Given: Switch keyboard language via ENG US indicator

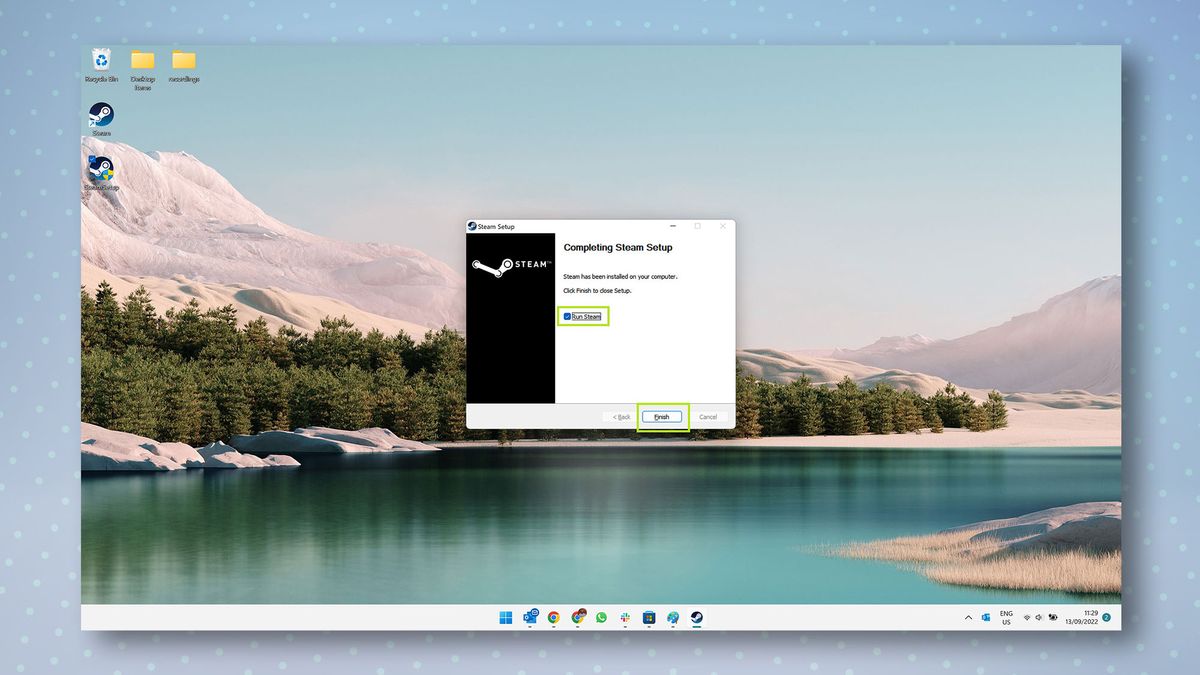Looking at the screenshot, I should [1006, 617].
